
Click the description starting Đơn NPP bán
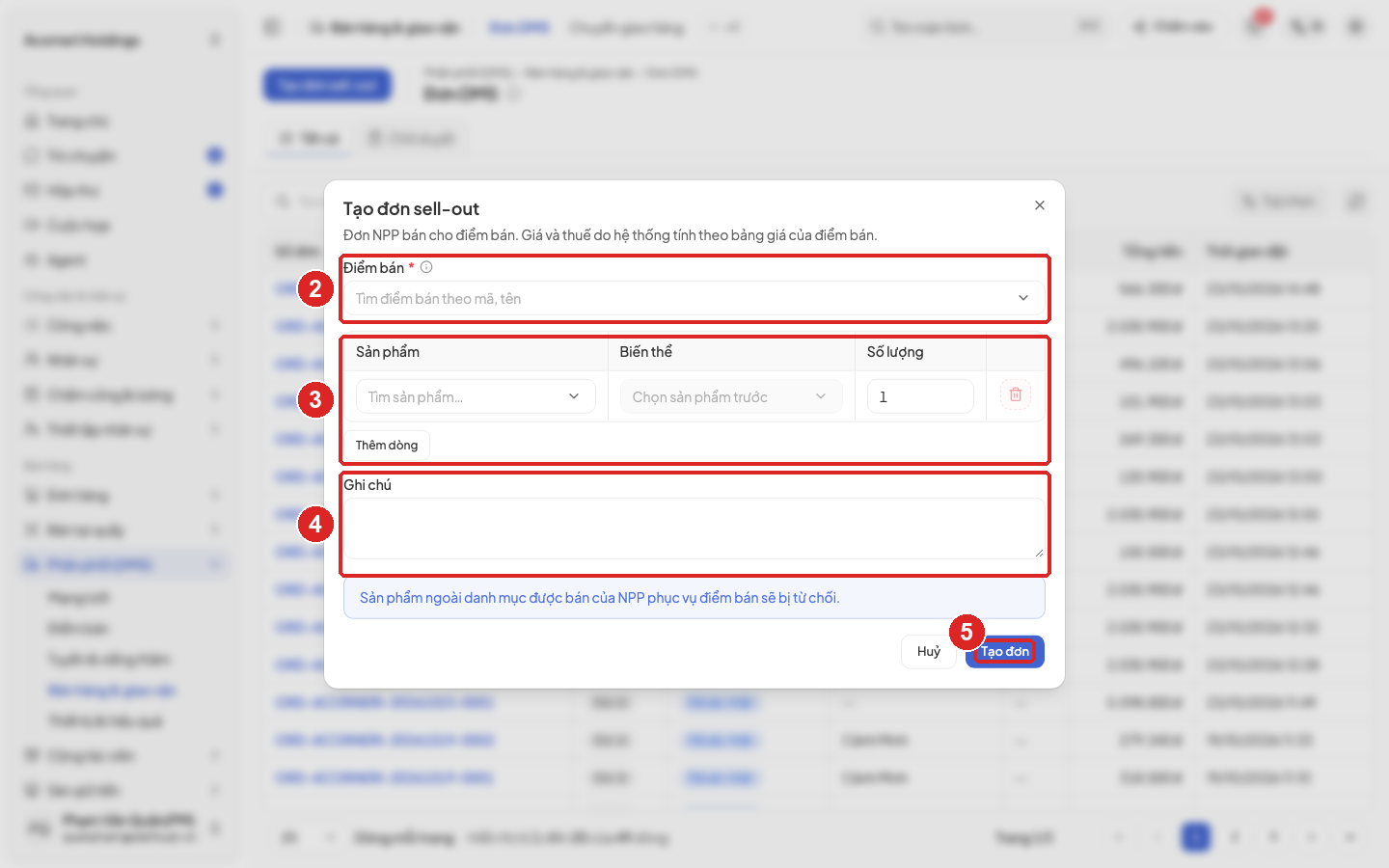point(611,235)
